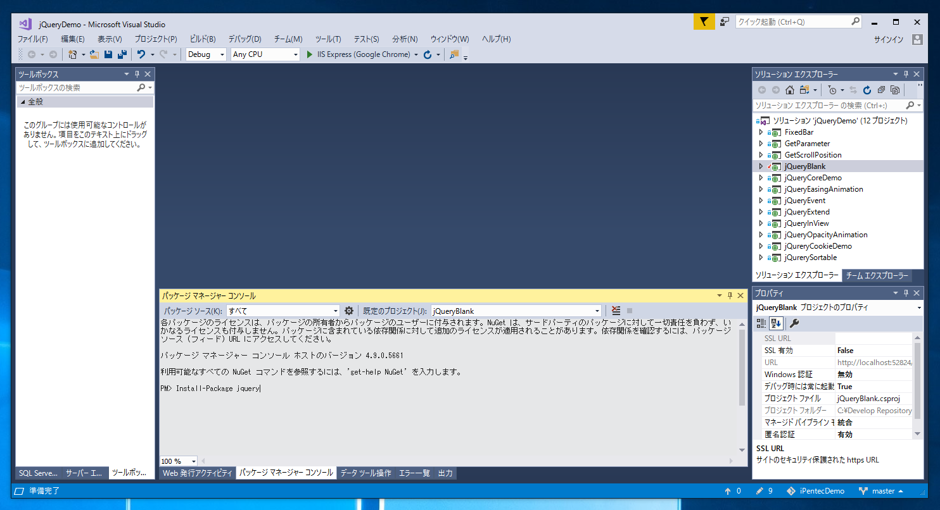Start debugging with IIS Express play button

tap(309, 55)
